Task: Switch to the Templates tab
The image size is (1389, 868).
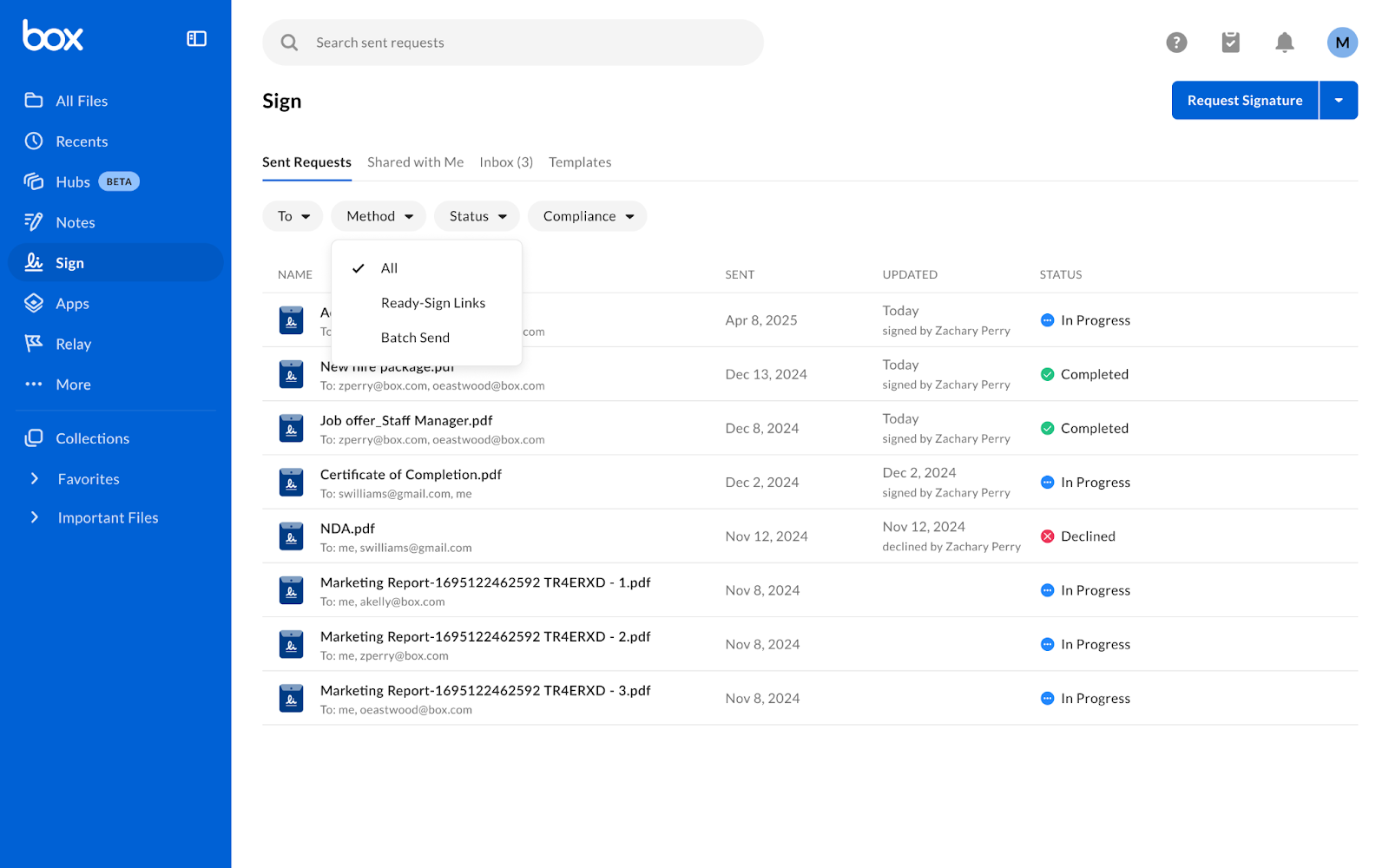Action: click(579, 162)
